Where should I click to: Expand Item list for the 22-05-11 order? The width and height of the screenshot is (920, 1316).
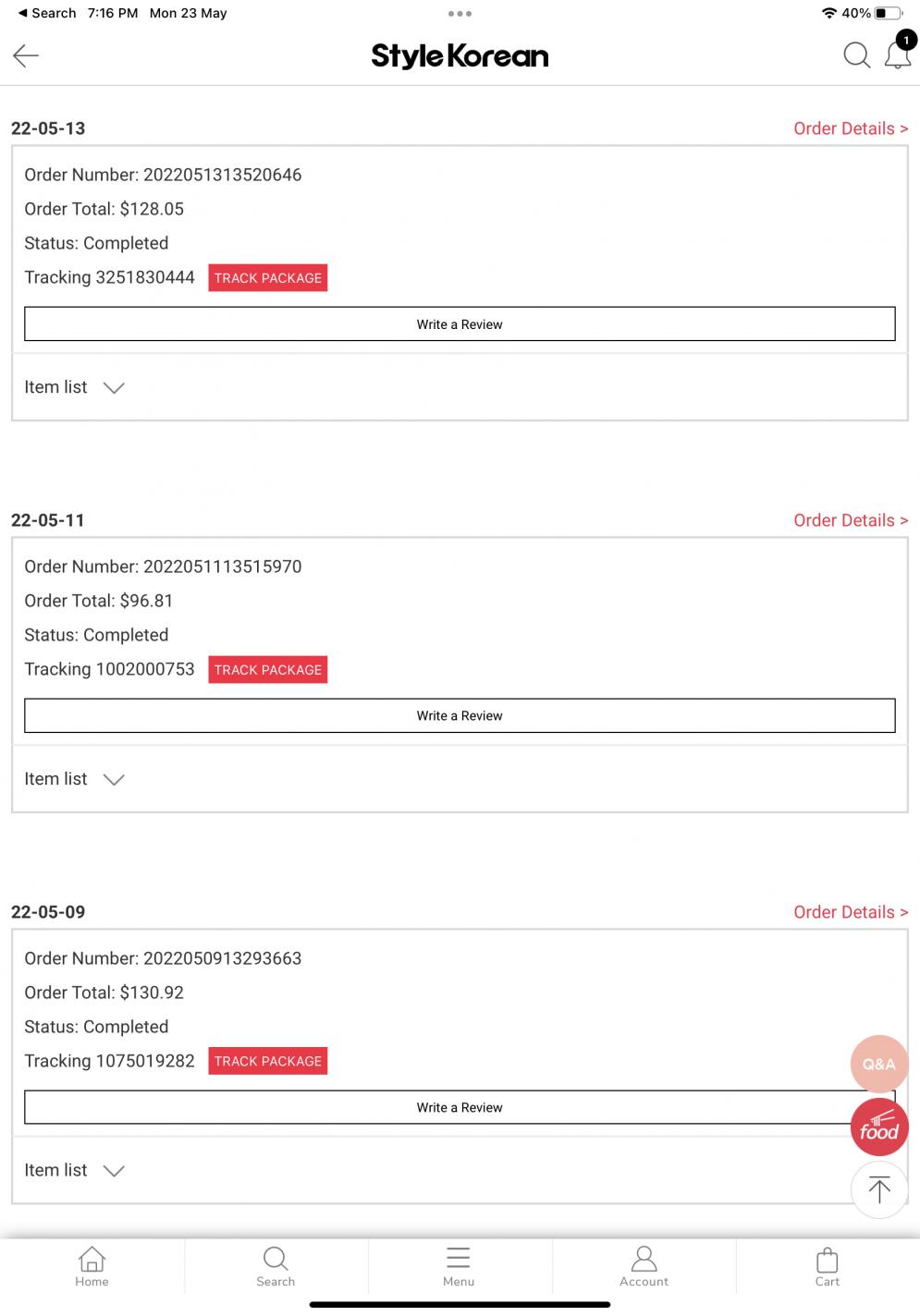pyautogui.click(x=74, y=779)
